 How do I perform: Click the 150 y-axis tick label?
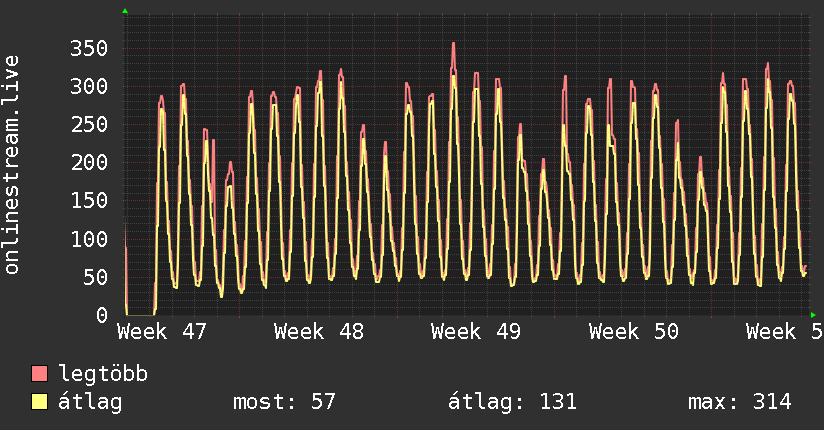pyautogui.click(x=89, y=201)
